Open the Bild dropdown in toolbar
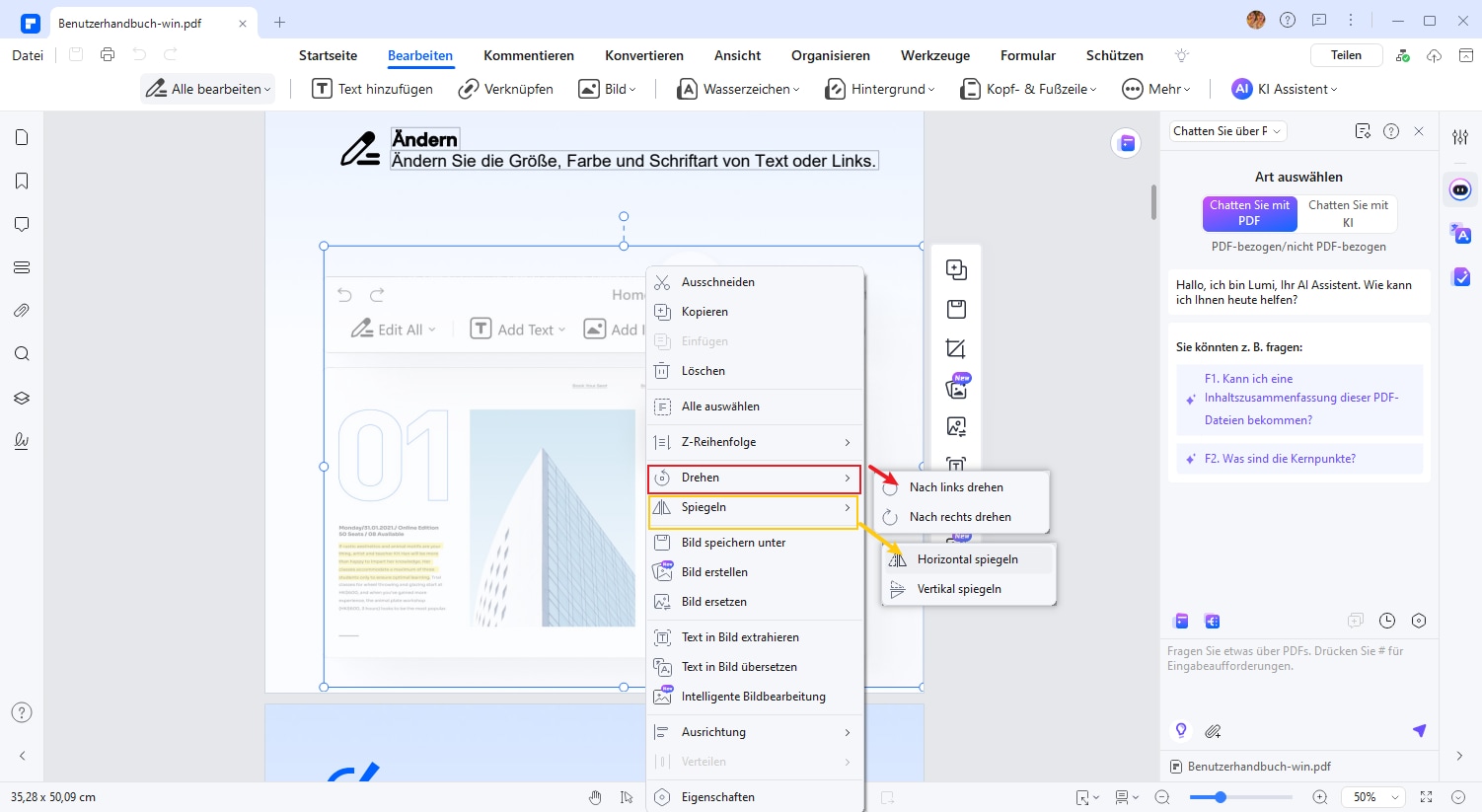1482x812 pixels. click(607, 89)
